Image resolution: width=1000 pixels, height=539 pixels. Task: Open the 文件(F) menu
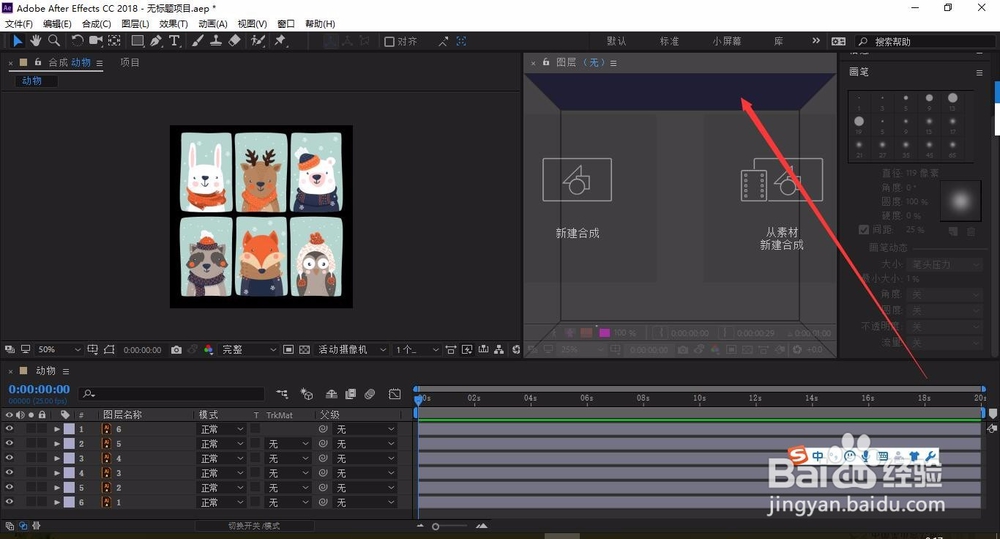[19, 24]
